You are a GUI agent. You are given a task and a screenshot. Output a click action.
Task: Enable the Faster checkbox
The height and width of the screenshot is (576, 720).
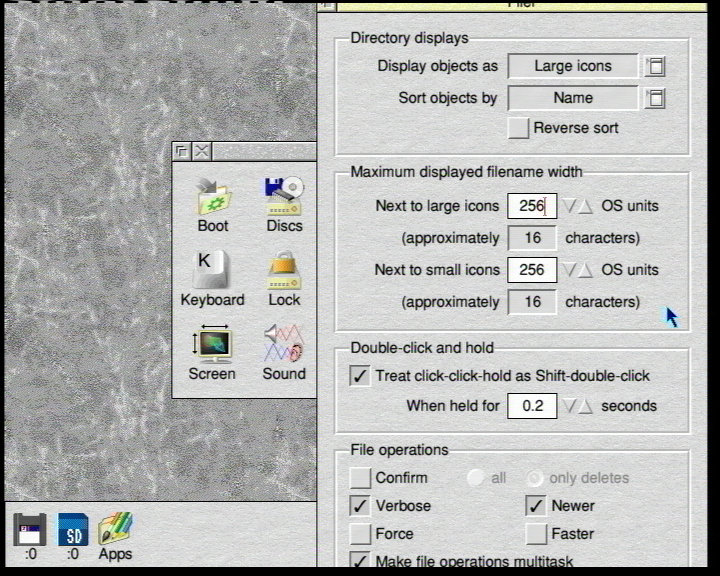(536, 534)
